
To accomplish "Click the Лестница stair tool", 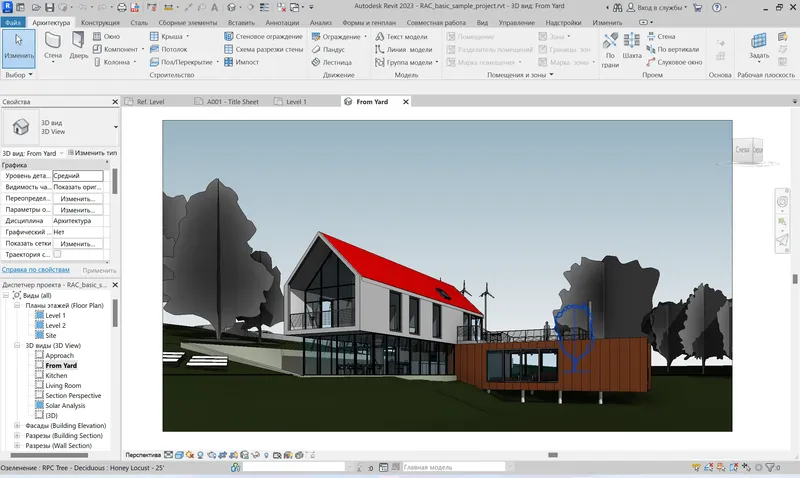I will (x=332, y=62).
